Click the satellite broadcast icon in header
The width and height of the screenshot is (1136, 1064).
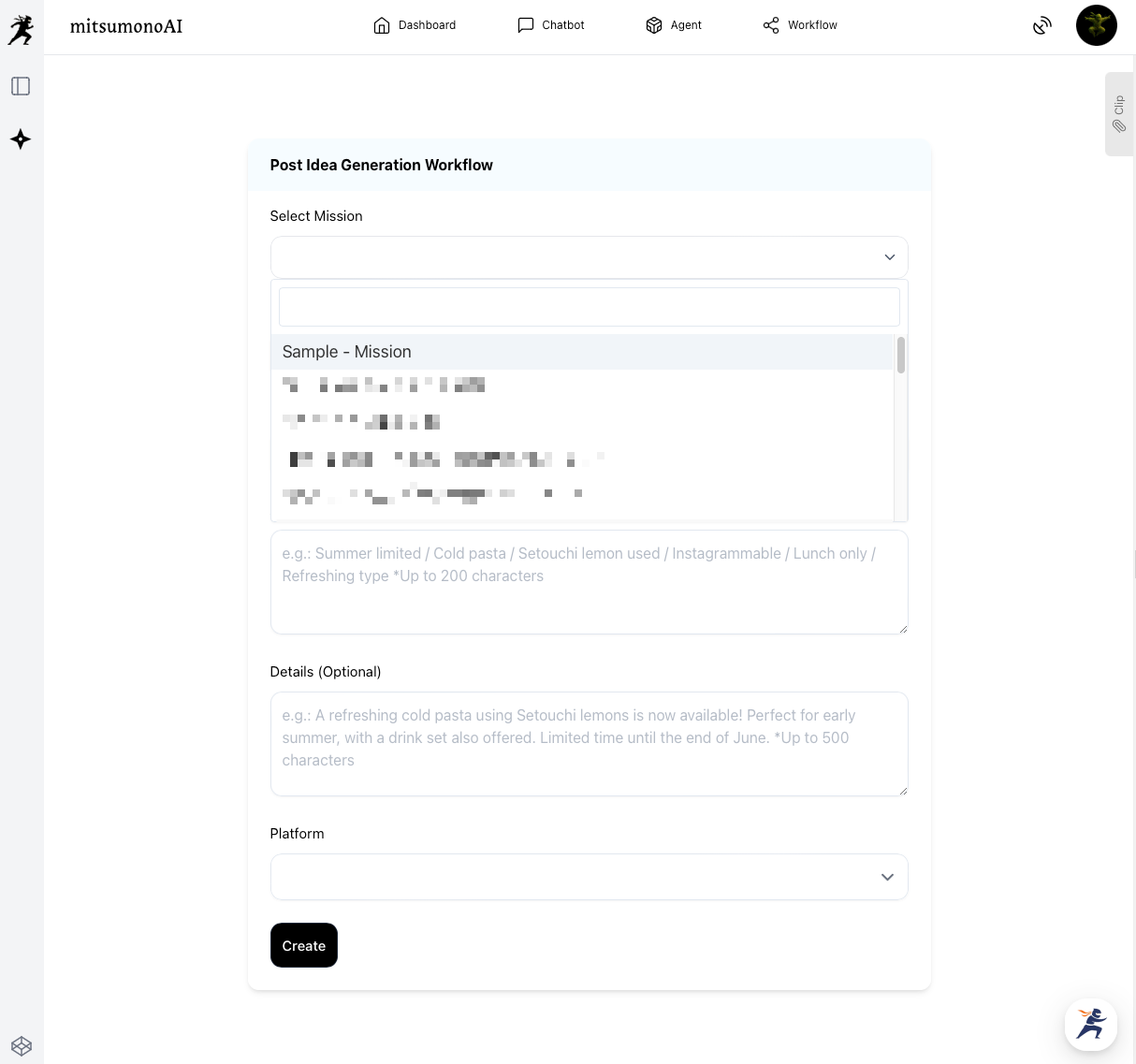point(1041,26)
